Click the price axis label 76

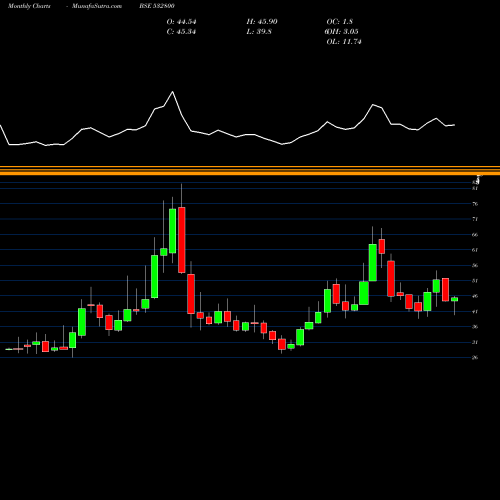(475, 204)
